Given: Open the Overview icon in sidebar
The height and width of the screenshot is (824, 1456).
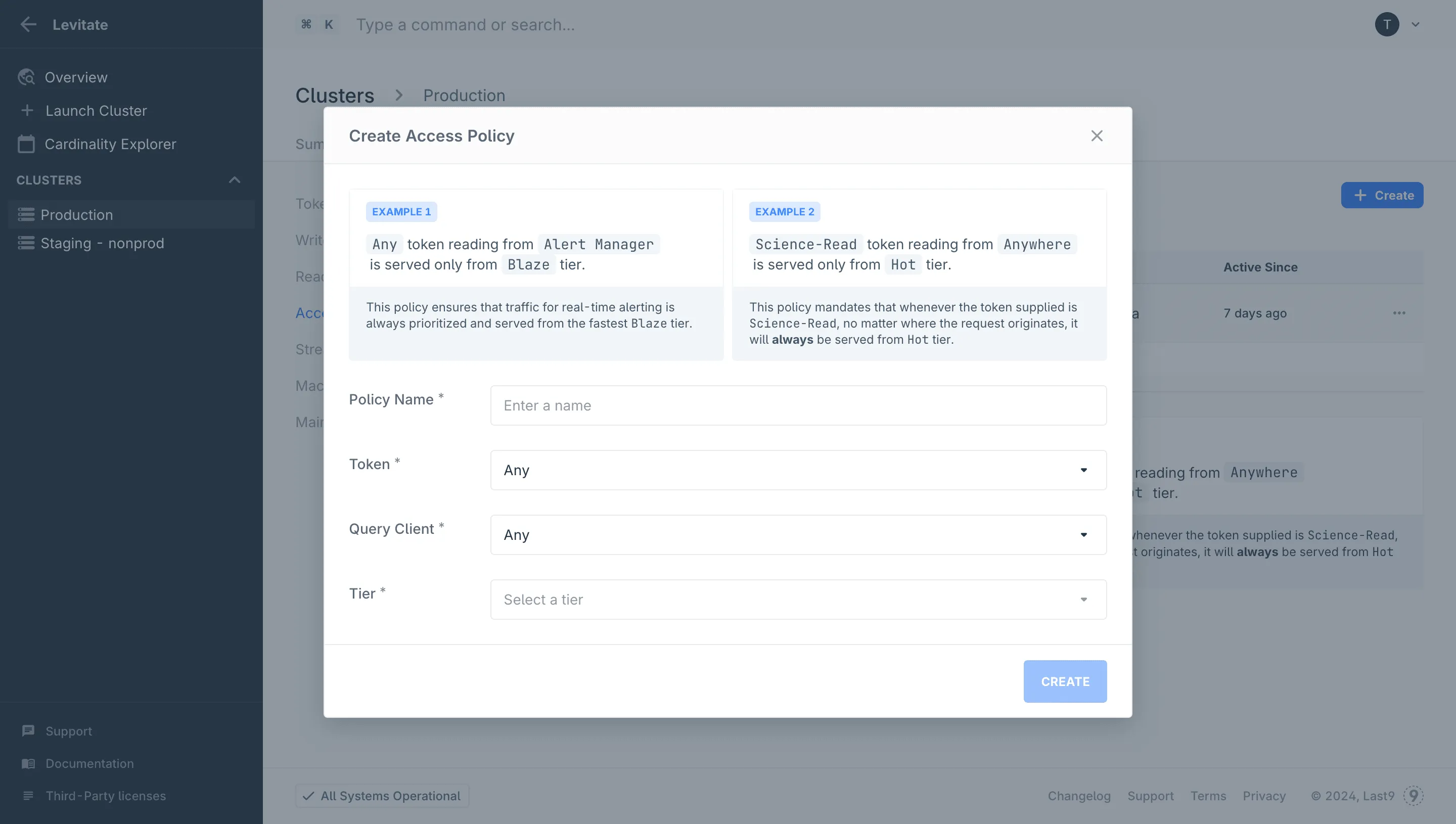Looking at the screenshot, I should (x=27, y=77).
